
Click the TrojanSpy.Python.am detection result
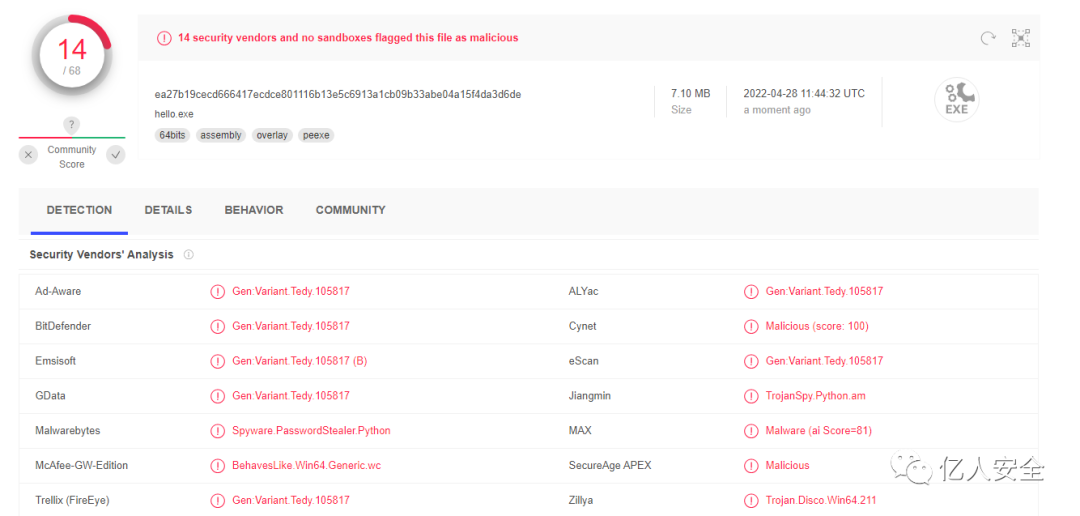[x=816, y=396]
